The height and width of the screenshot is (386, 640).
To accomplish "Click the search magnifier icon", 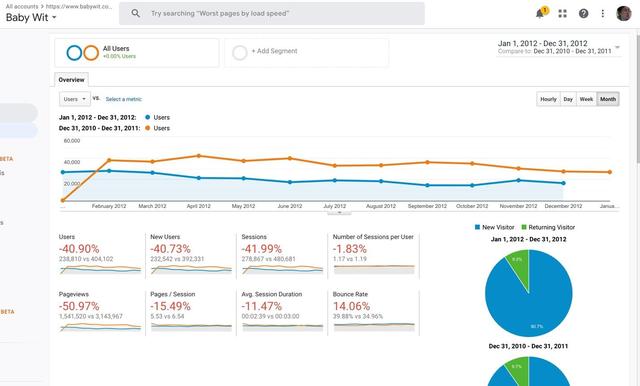I will point(136,13).
